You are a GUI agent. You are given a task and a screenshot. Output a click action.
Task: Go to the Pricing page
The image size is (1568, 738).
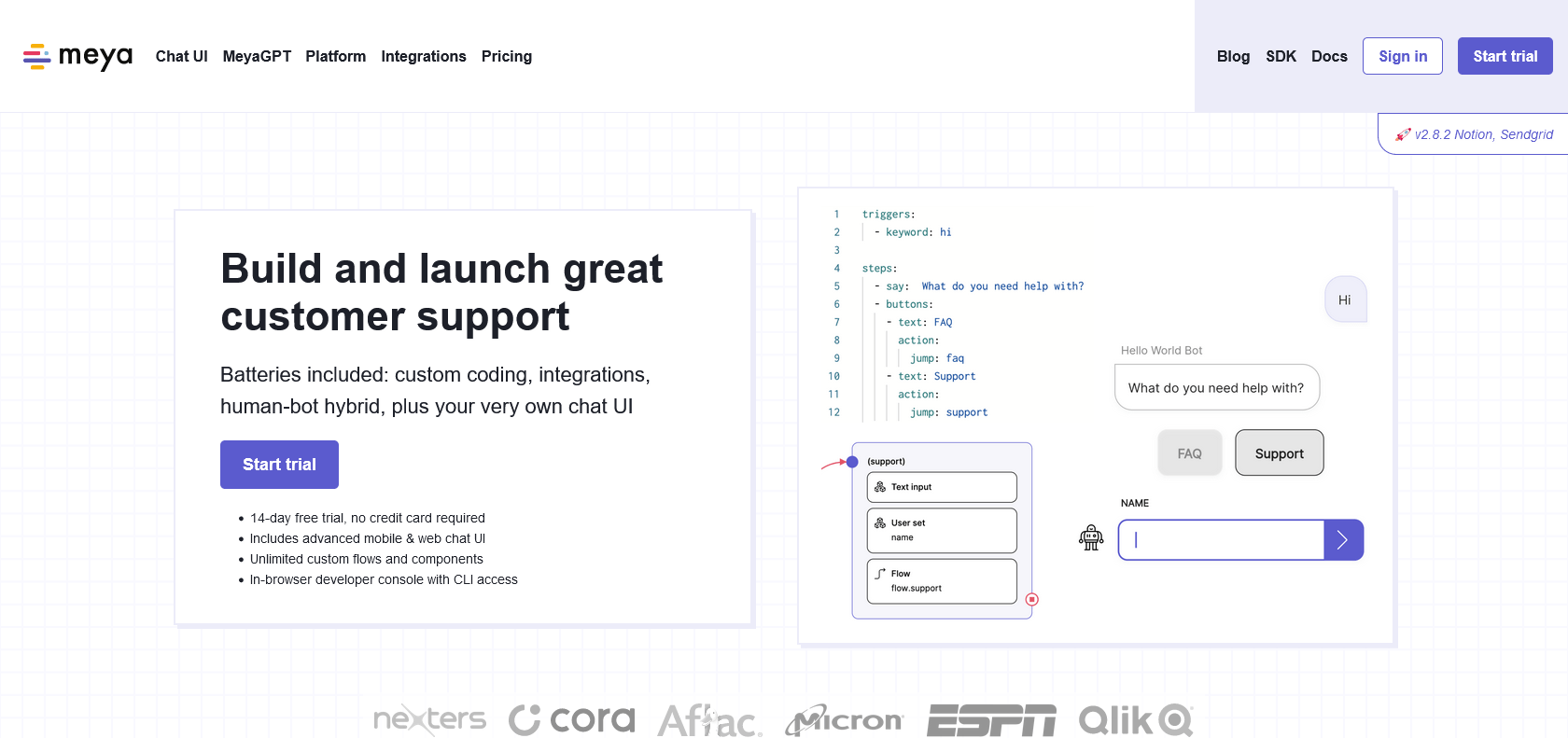[x=507, y=56]
